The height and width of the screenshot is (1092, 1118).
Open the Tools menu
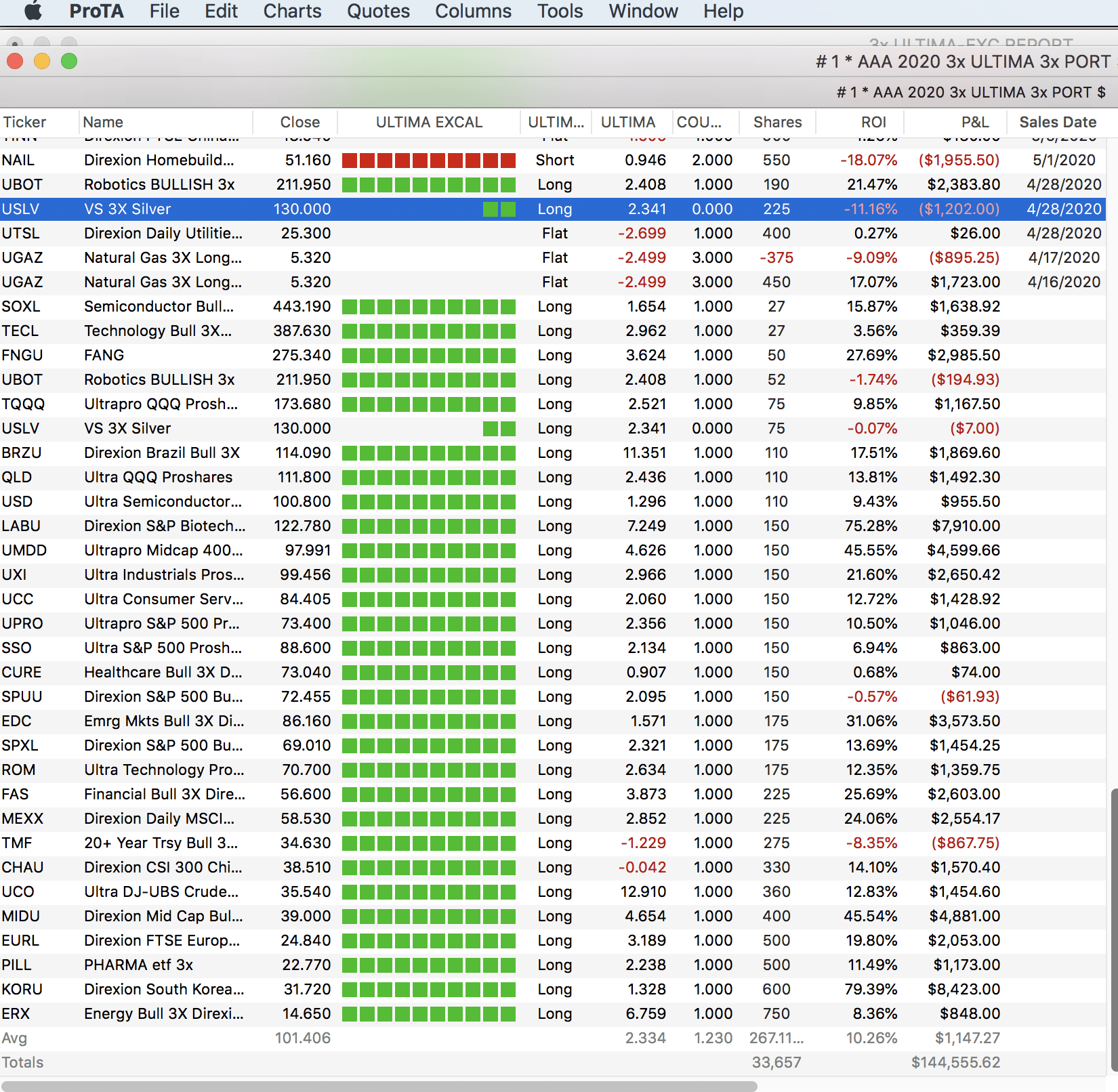tap(560, 11)
